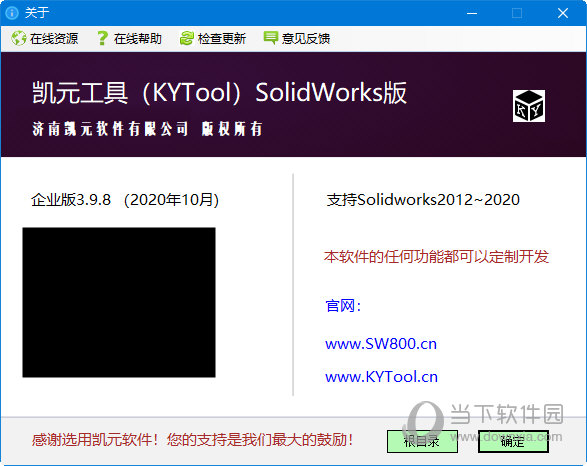Click the green refresh update icon
This screenshot has height=466, width=587.
tap(186, 38)
